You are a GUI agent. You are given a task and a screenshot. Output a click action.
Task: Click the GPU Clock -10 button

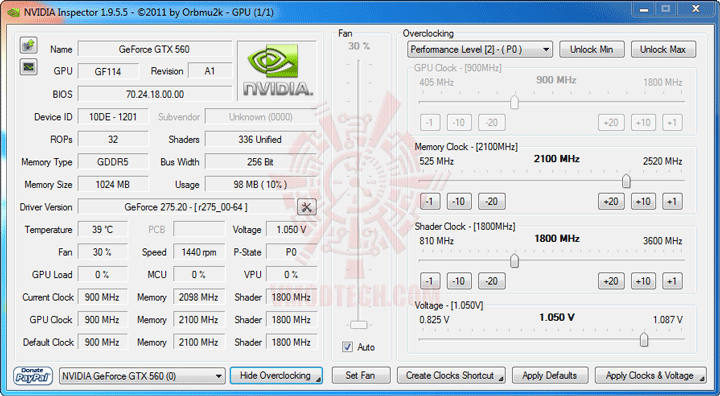point(459,122)
